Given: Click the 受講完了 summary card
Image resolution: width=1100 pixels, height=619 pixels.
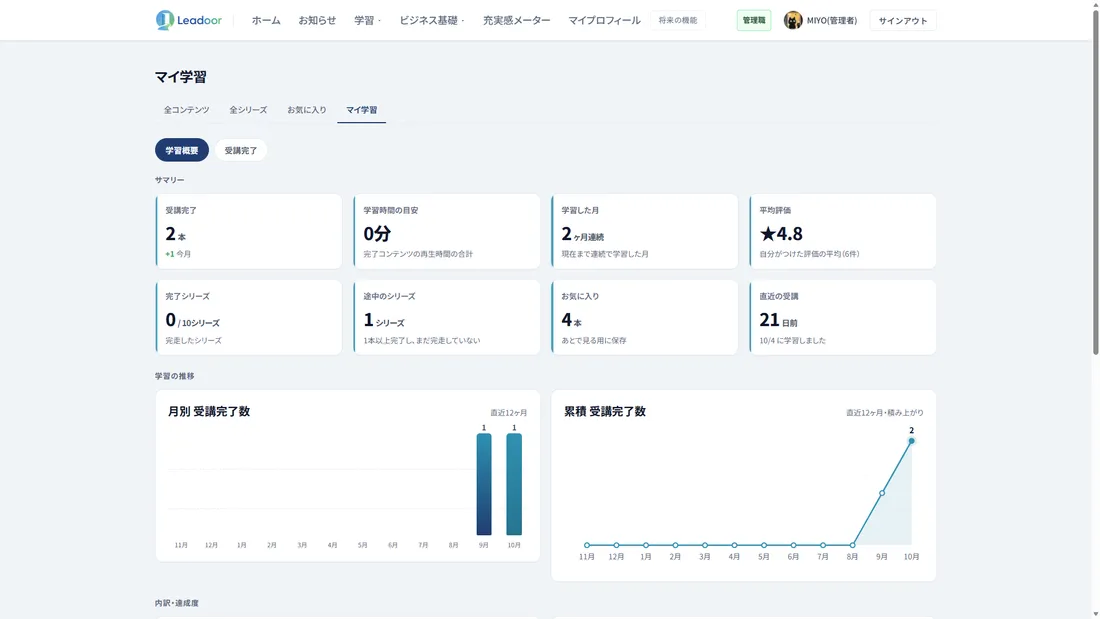Looking at the screenshot, I should tap(248, 232).
